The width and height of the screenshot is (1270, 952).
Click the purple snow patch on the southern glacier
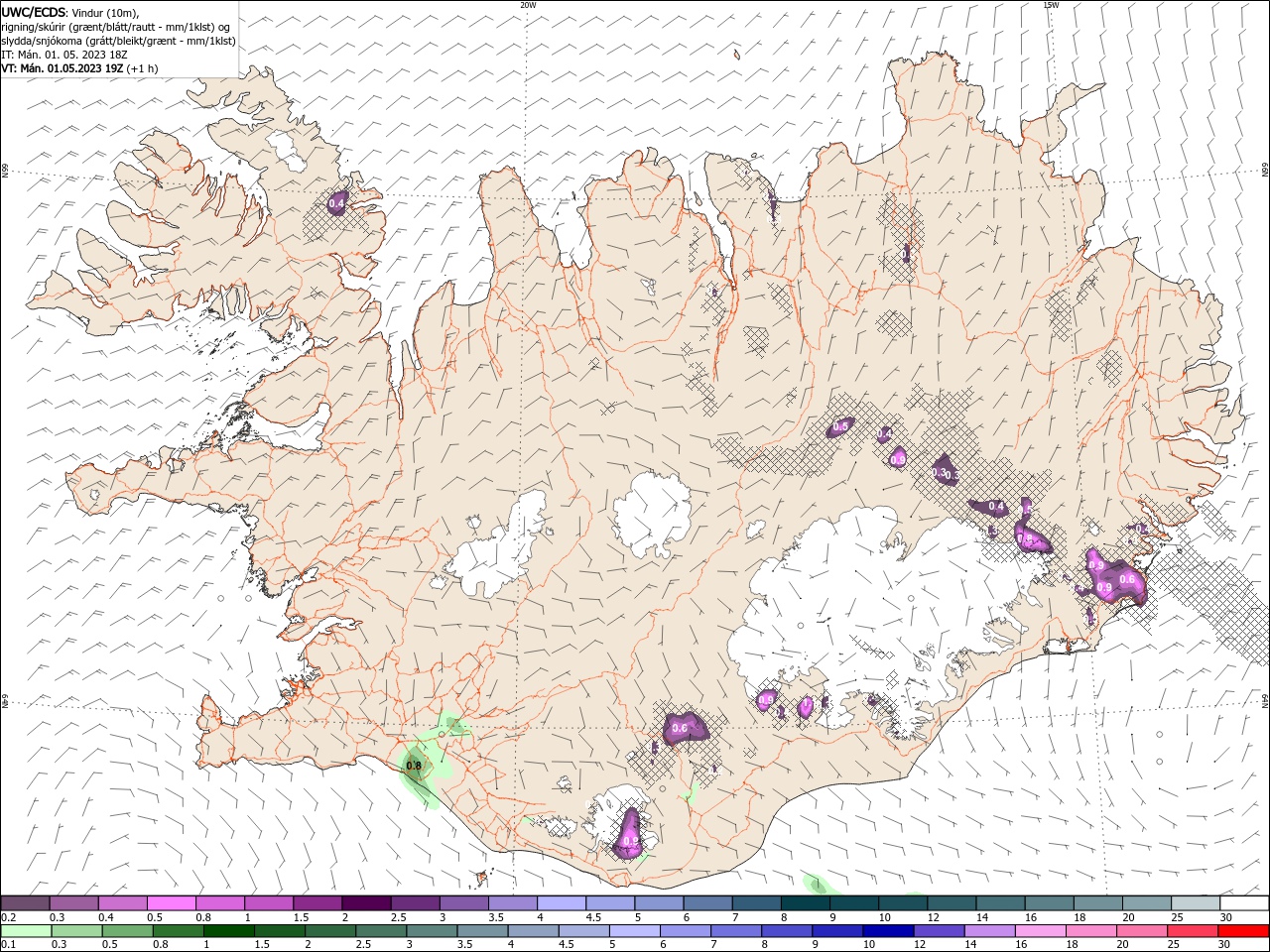pos(630,834)
